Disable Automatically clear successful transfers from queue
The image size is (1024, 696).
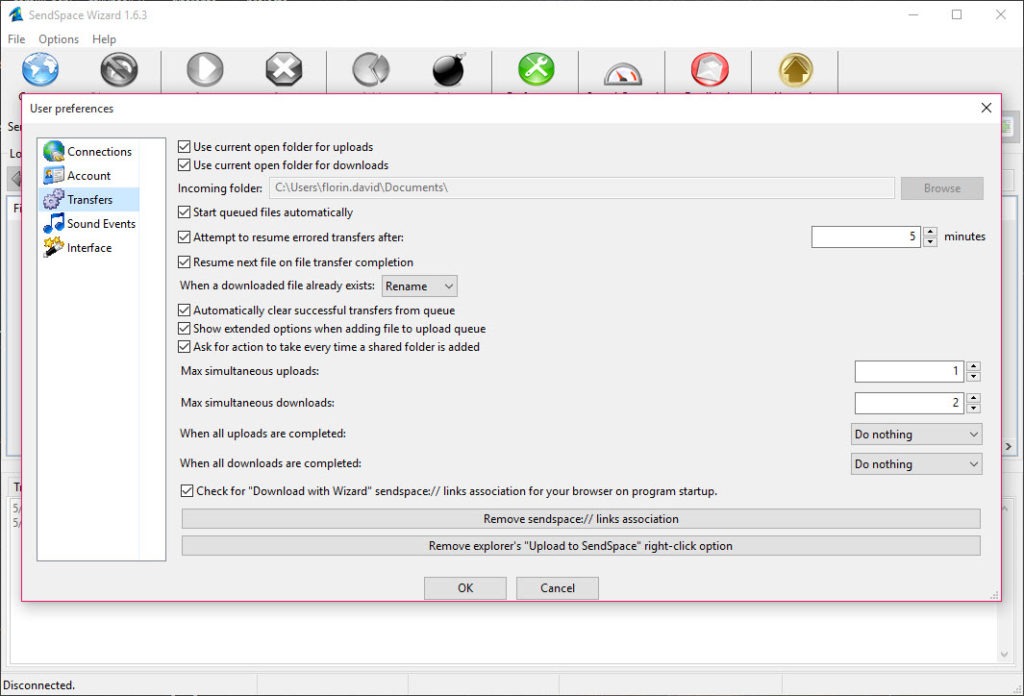pos(184,309)
